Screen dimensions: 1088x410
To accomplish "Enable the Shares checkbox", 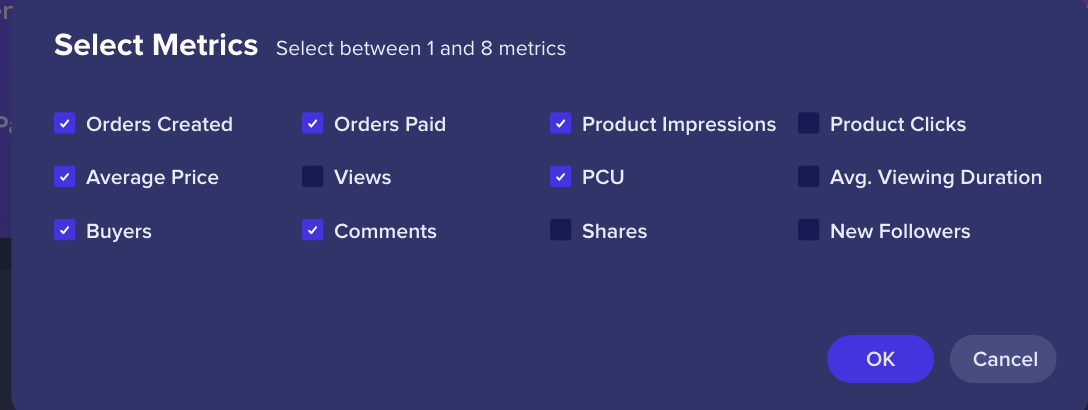I will point(561,230).
